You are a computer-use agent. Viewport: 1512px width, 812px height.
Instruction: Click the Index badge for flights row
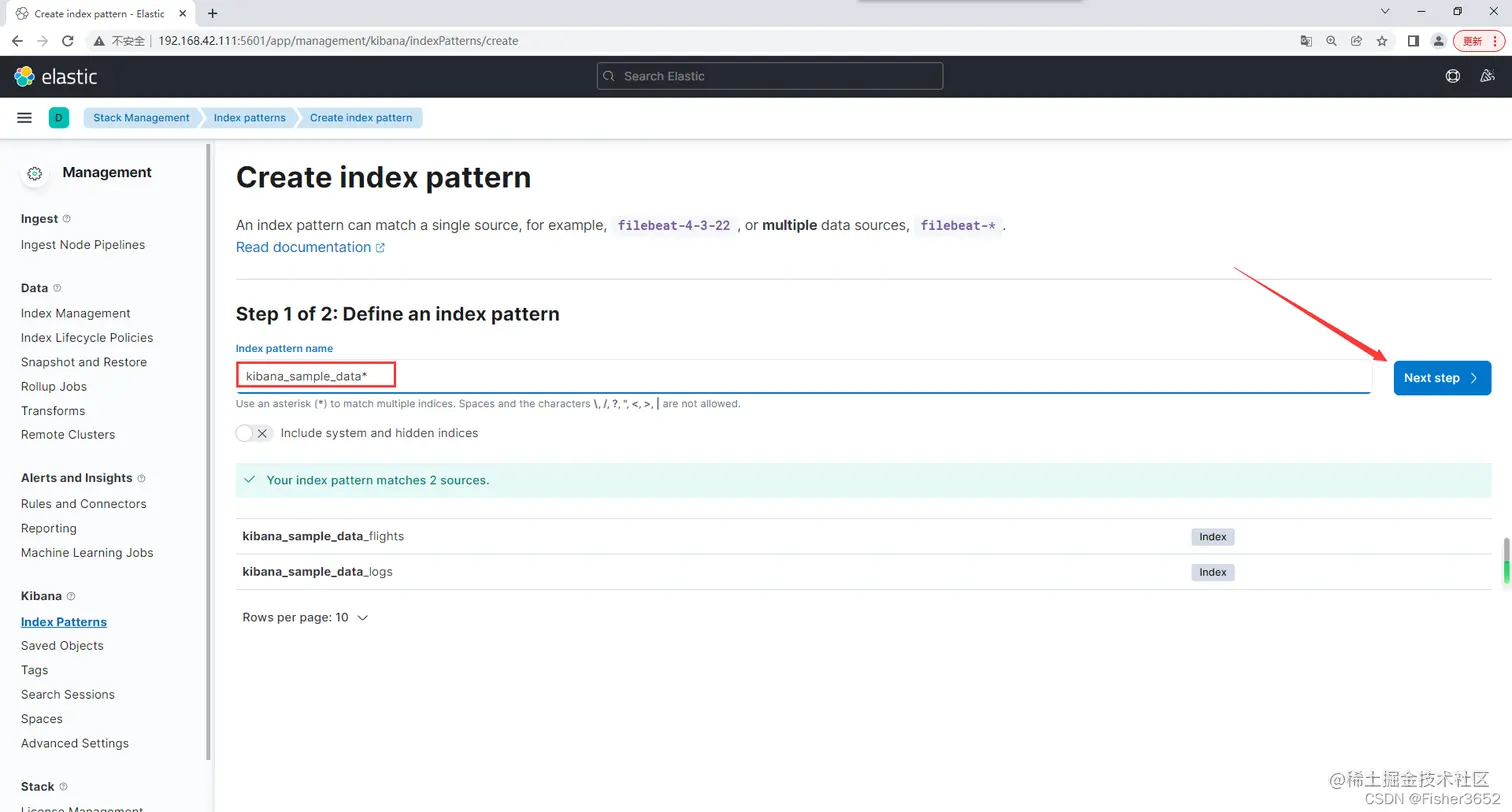tap(1213, 537)
